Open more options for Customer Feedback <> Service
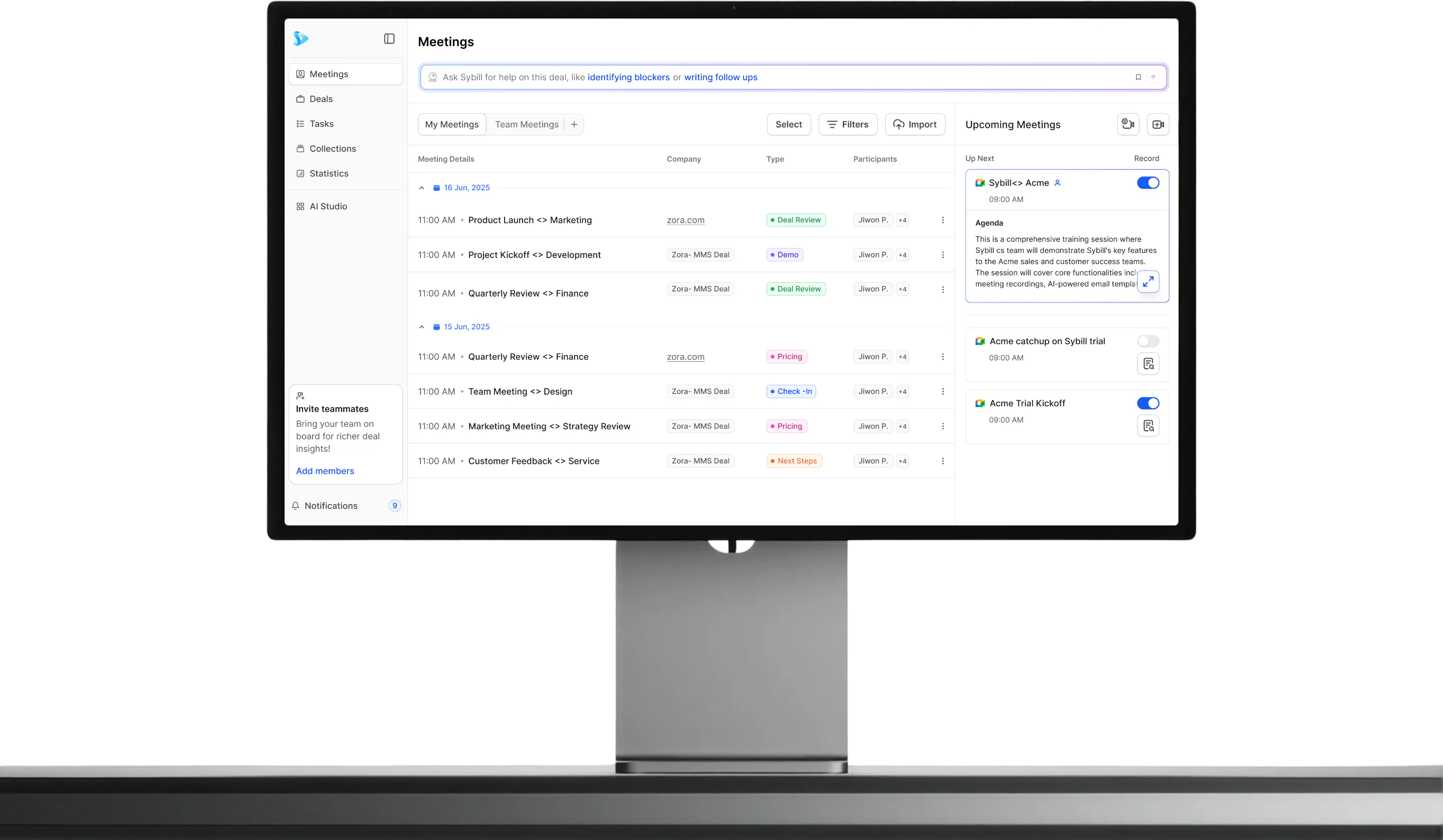 [942, 461]
